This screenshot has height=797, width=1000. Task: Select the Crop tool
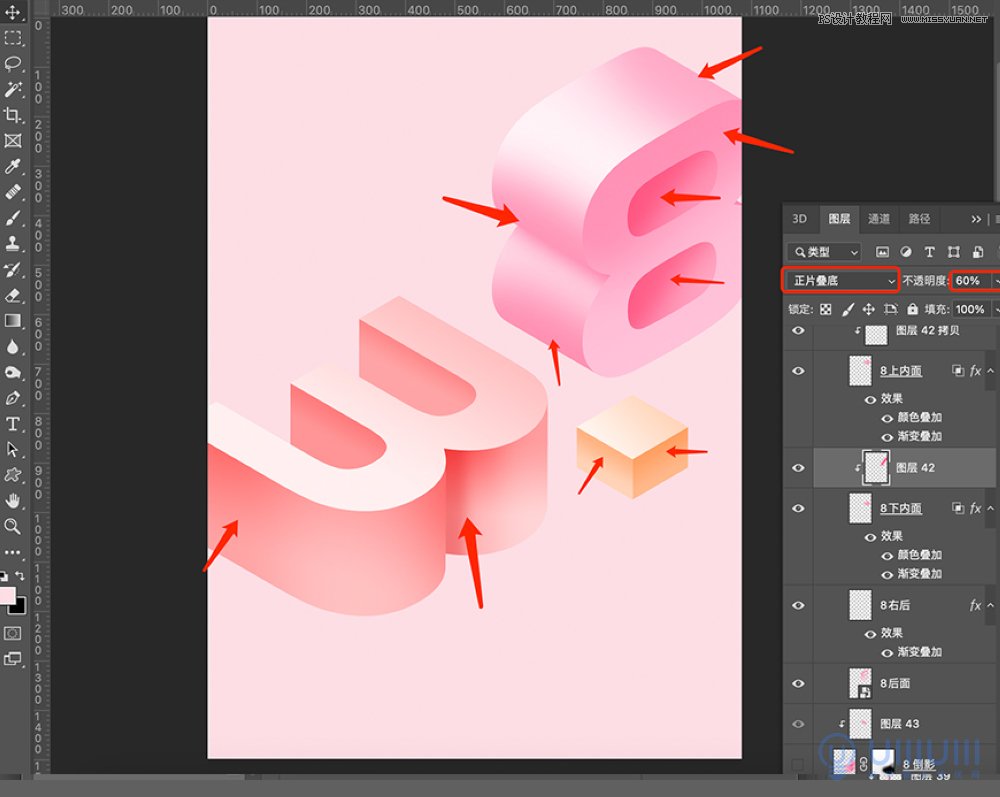pyautogui.click(x=13, y=115)
